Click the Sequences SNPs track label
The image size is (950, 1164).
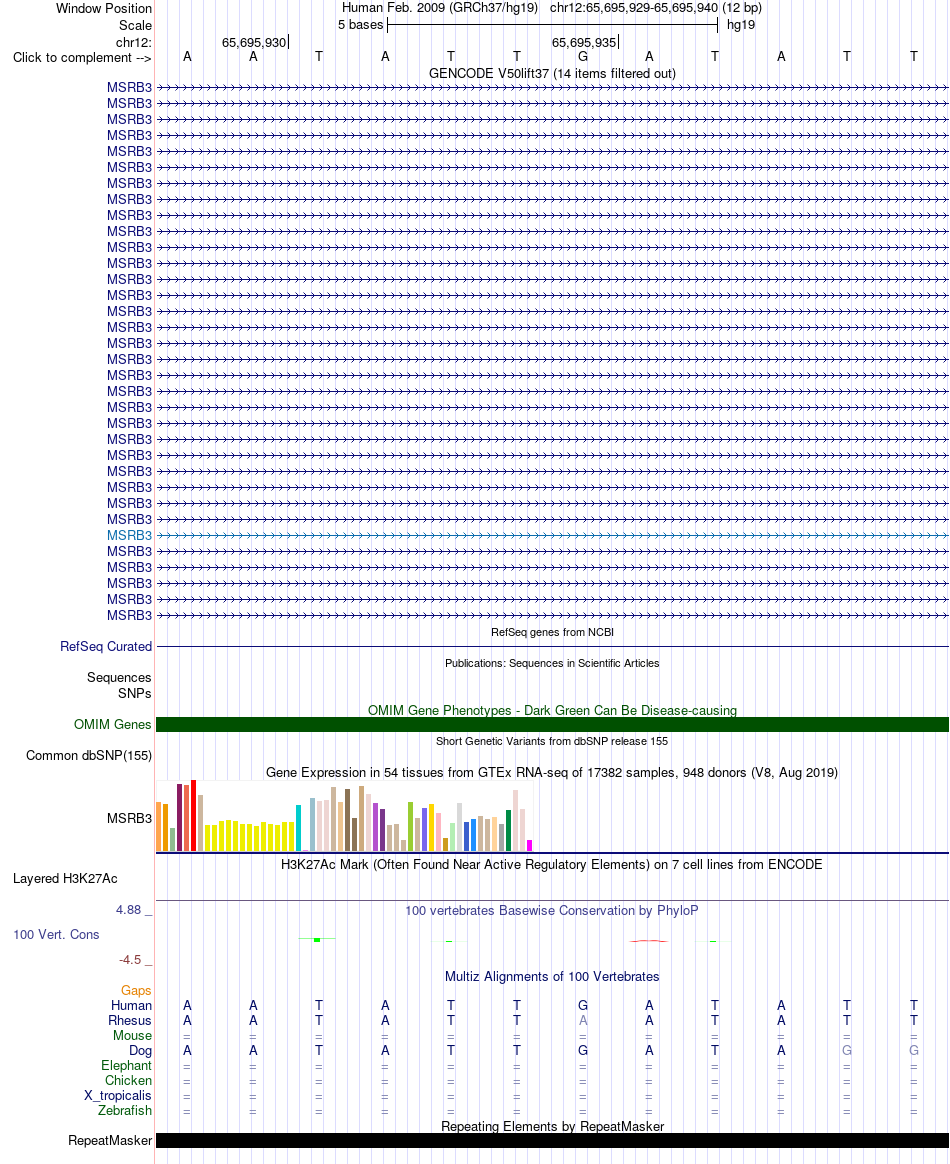[x=119, y=685]
